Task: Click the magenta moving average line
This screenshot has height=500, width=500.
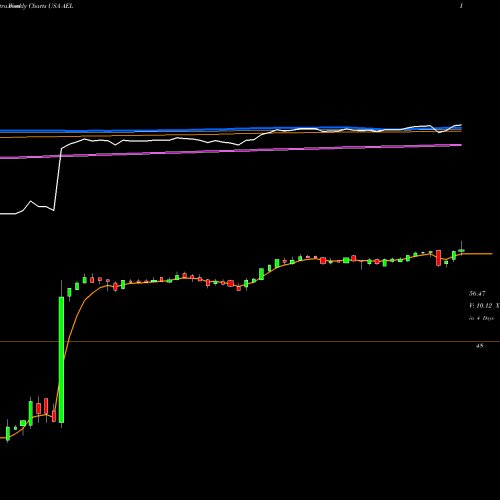Action: click(x=231, y=151)
